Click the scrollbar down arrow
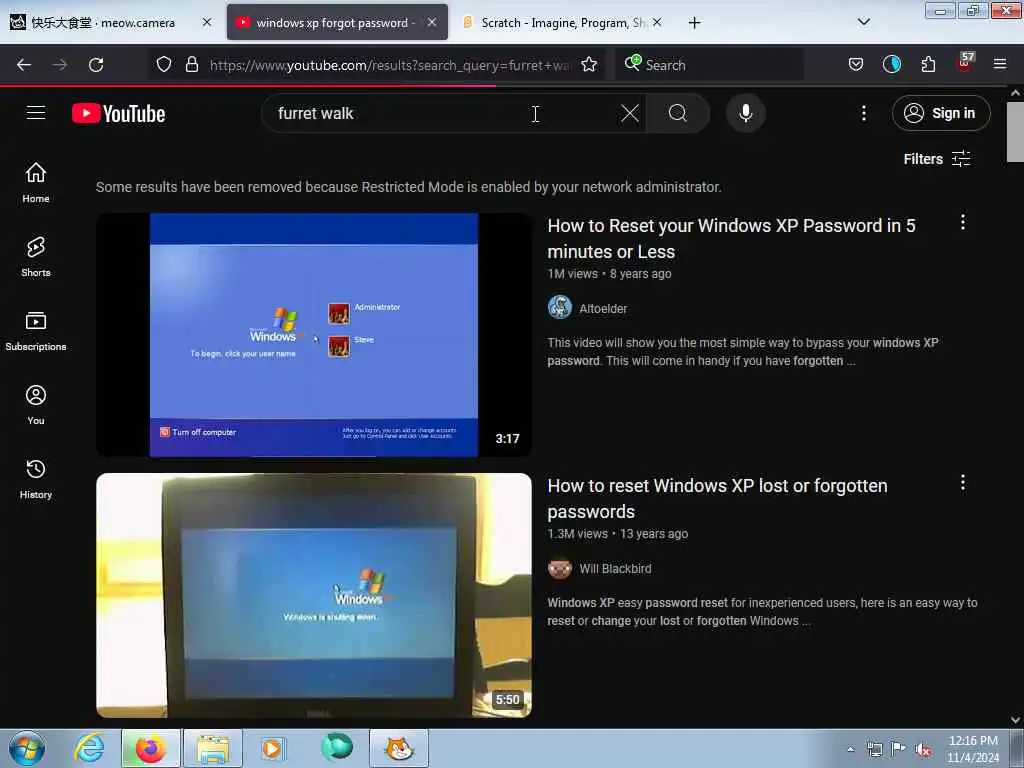 pos(1015,720)
